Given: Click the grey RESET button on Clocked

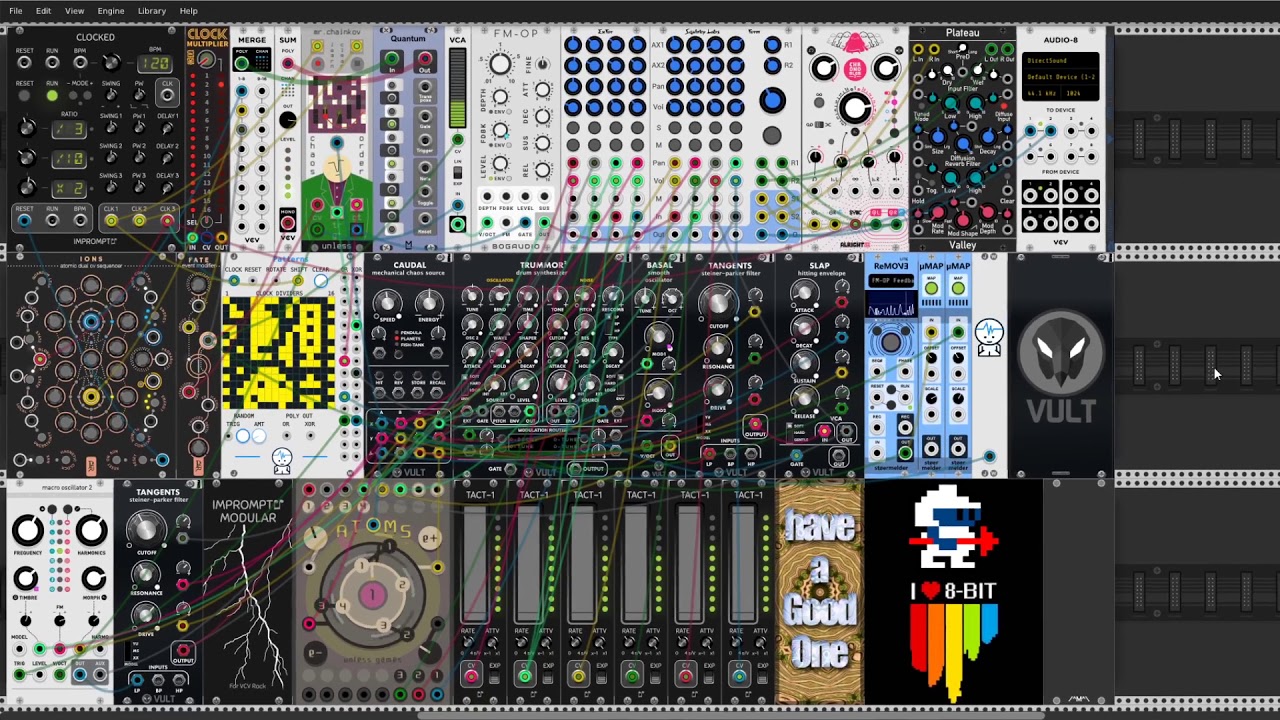Looking at the screenshot, I should click(x=24, y=96).
